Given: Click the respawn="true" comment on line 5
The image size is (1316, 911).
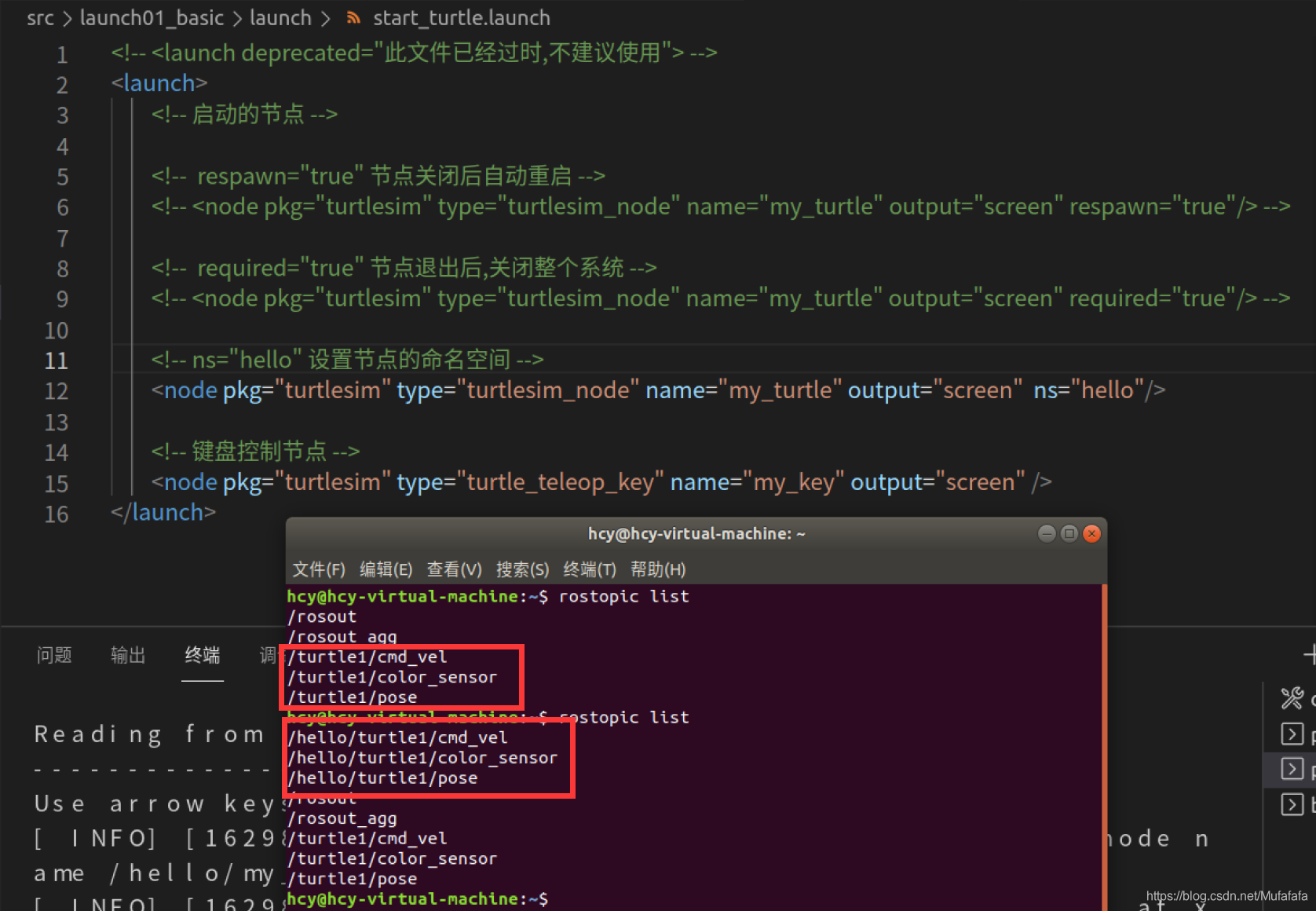Looking at the screenshot, I should pyautogui.click(x=378, y=176).
